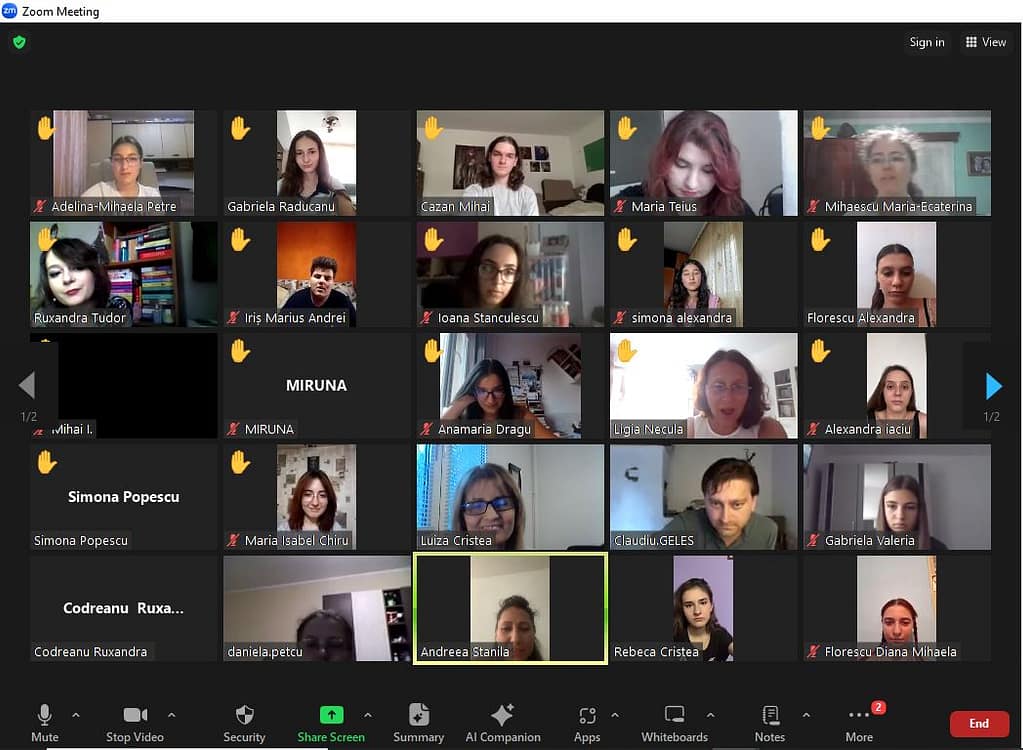
Task: Click the Stop Video camera icon
Action: [x=135, y=715]
